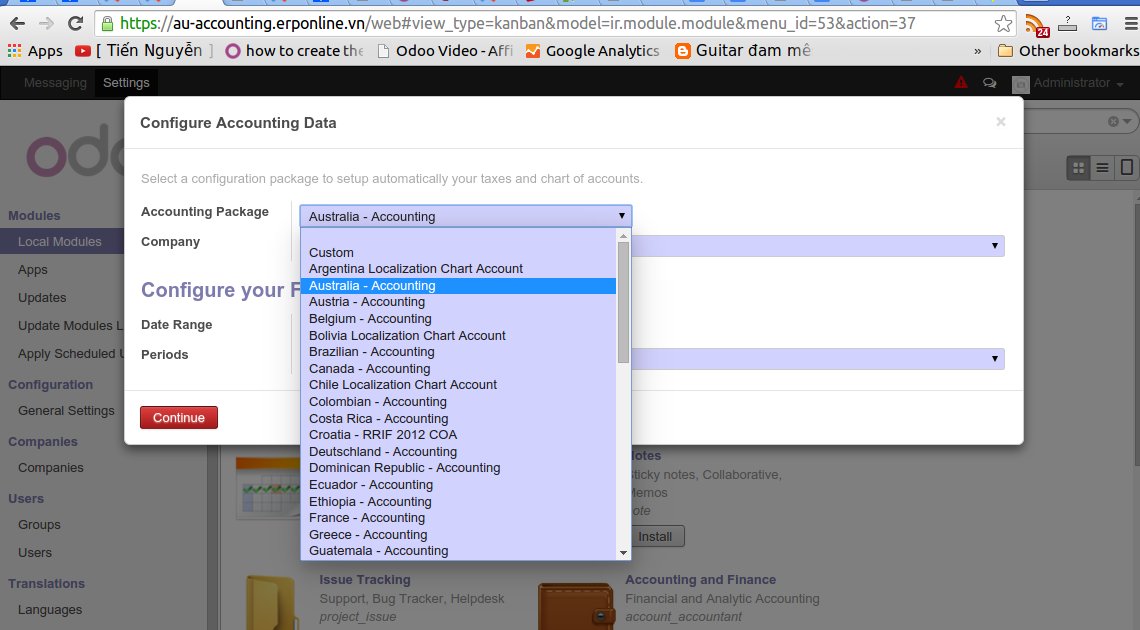The width and height of the screenshot is (1140, 630).
Task: Open Issue Tracking module title
Action: (365, 580)
